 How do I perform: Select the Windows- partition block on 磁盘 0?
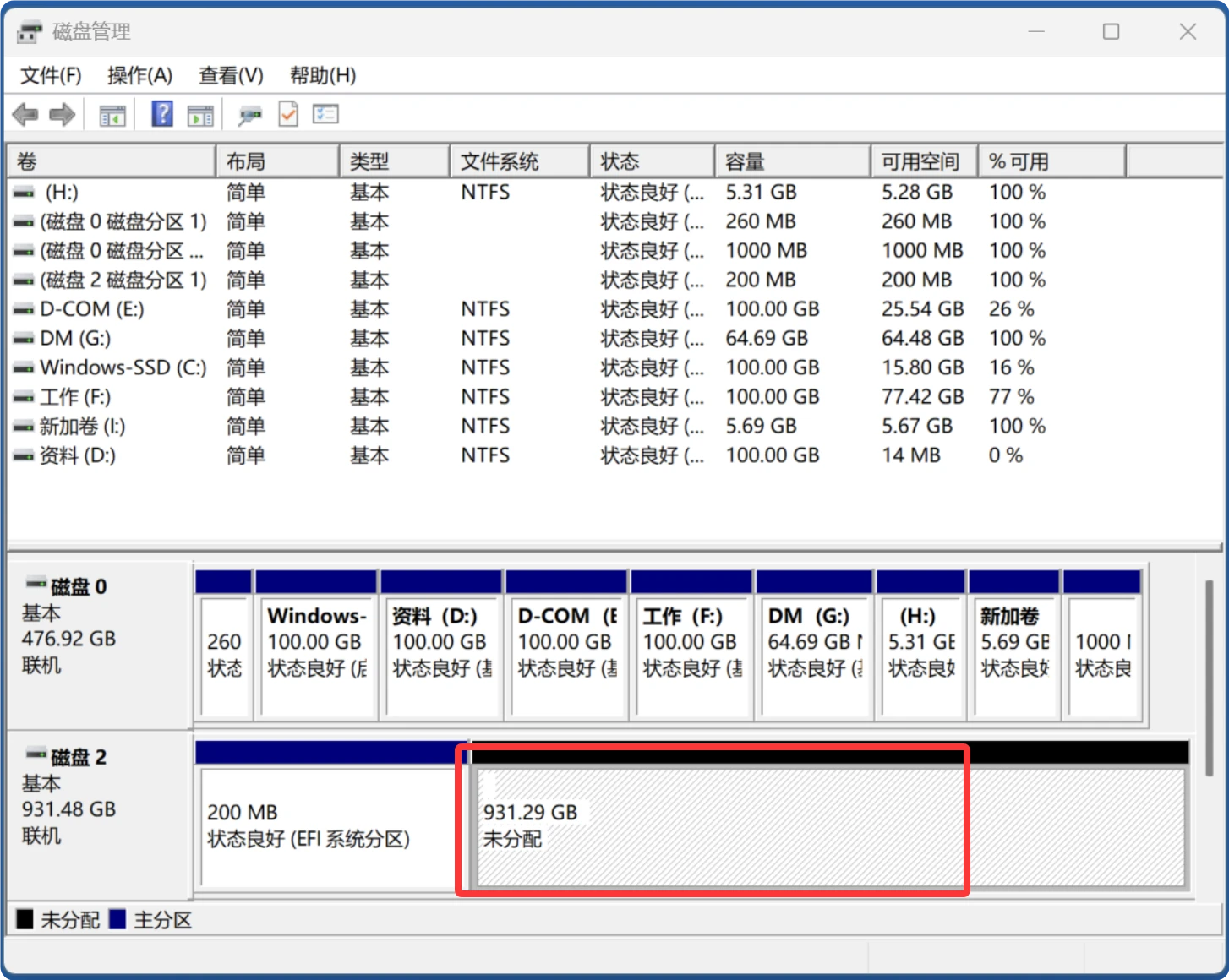[316, 645]
